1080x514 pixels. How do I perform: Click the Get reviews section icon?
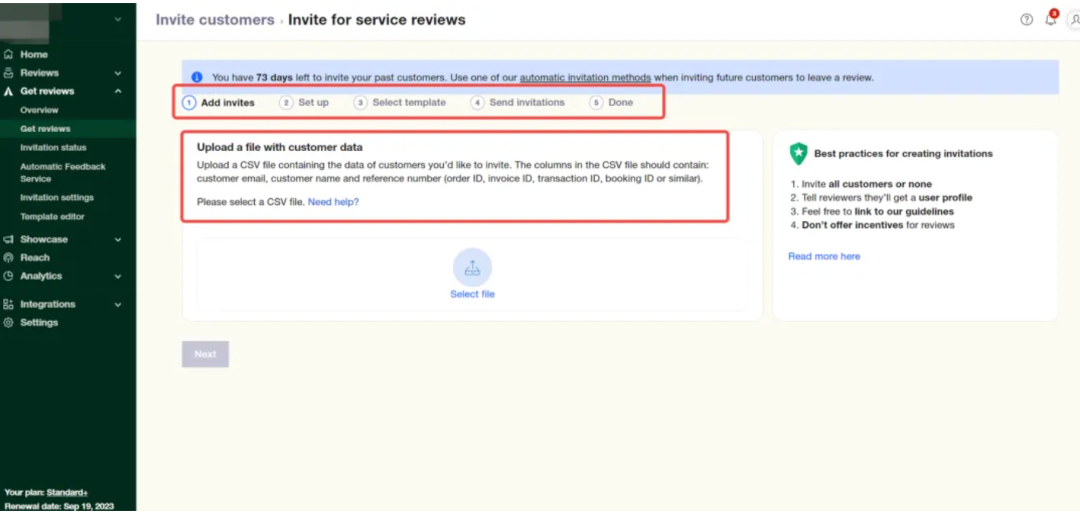click(8, 91)
